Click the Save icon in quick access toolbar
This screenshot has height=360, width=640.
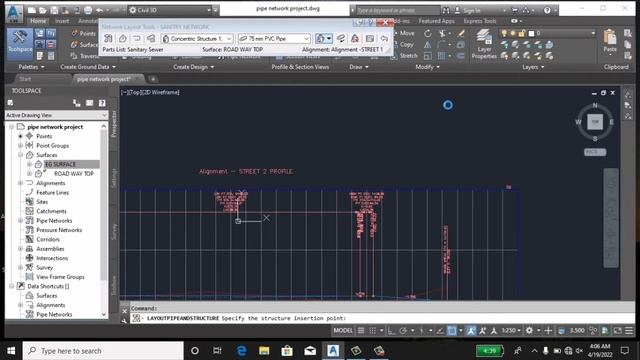click(54, 10)
